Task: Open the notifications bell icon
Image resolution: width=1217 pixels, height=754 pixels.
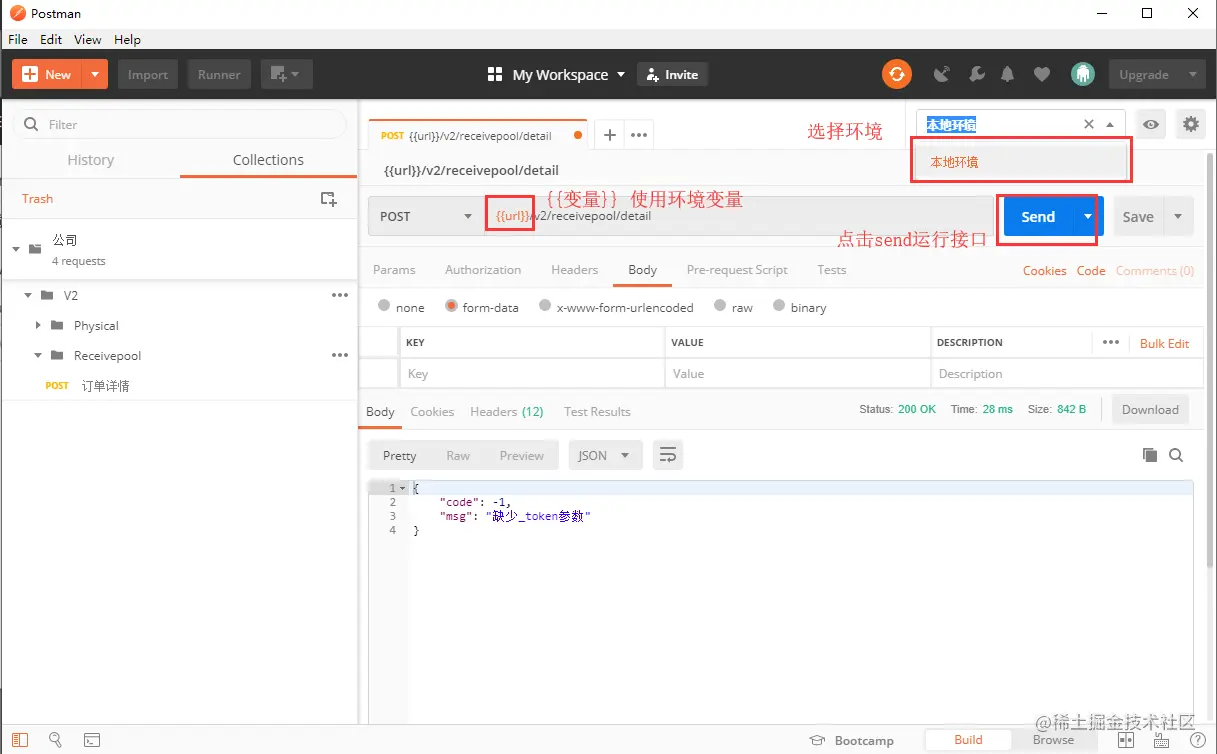Action: point(1008,74)
